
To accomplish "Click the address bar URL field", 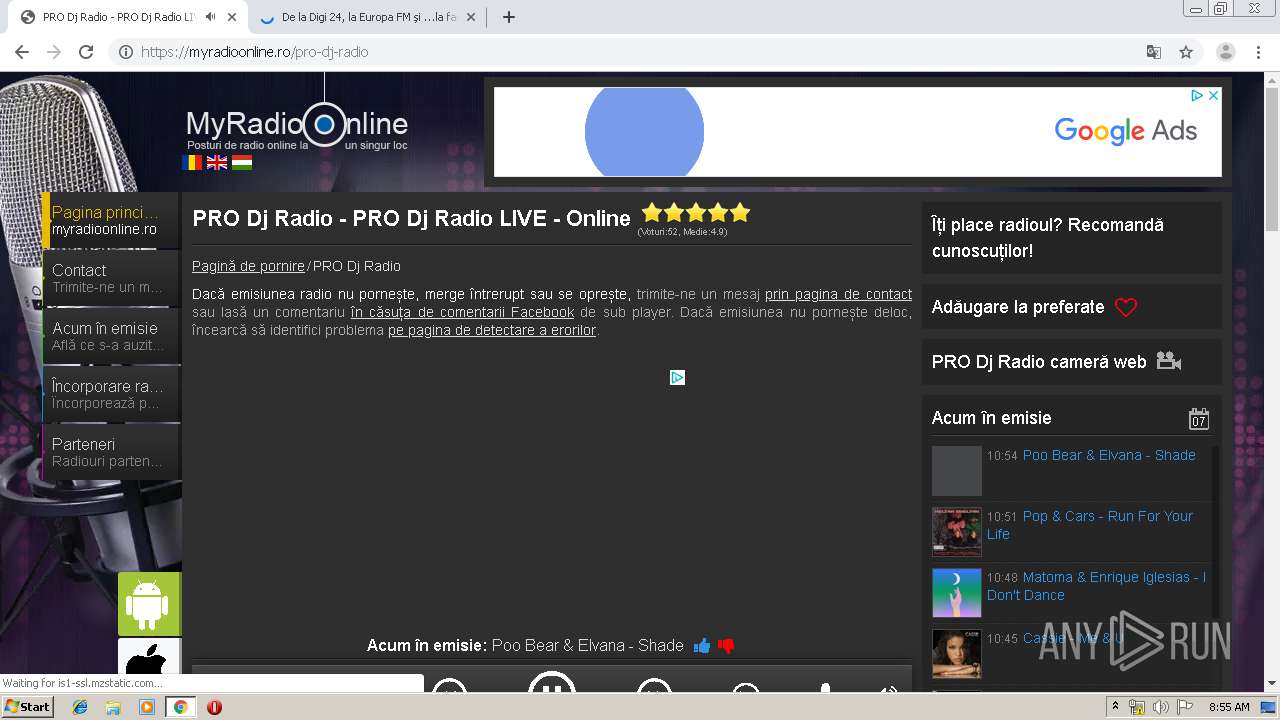I will 640,52.
